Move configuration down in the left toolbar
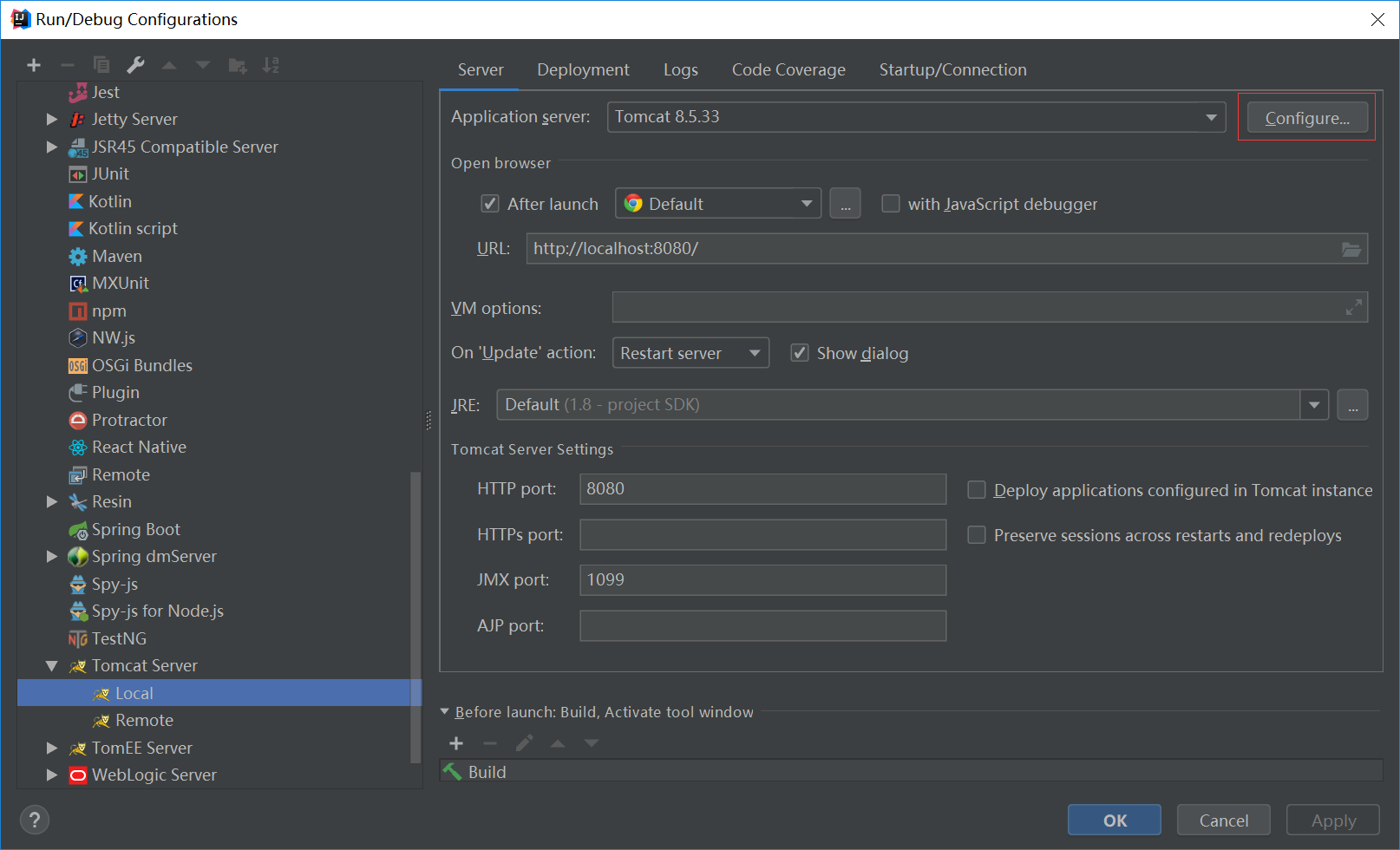This screenshot has height=850, width=1400. [x=203, y=65]
